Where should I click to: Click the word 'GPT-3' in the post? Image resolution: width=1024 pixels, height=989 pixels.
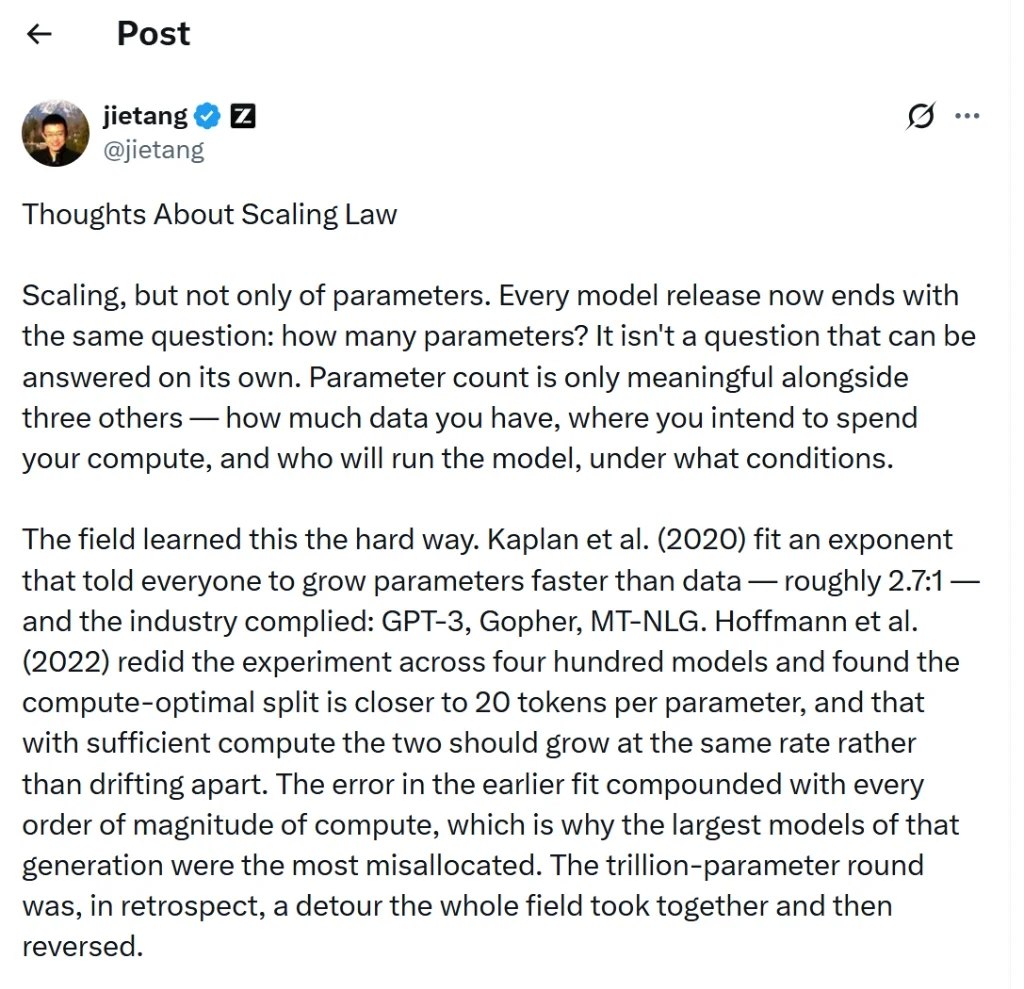pos(425,621)
